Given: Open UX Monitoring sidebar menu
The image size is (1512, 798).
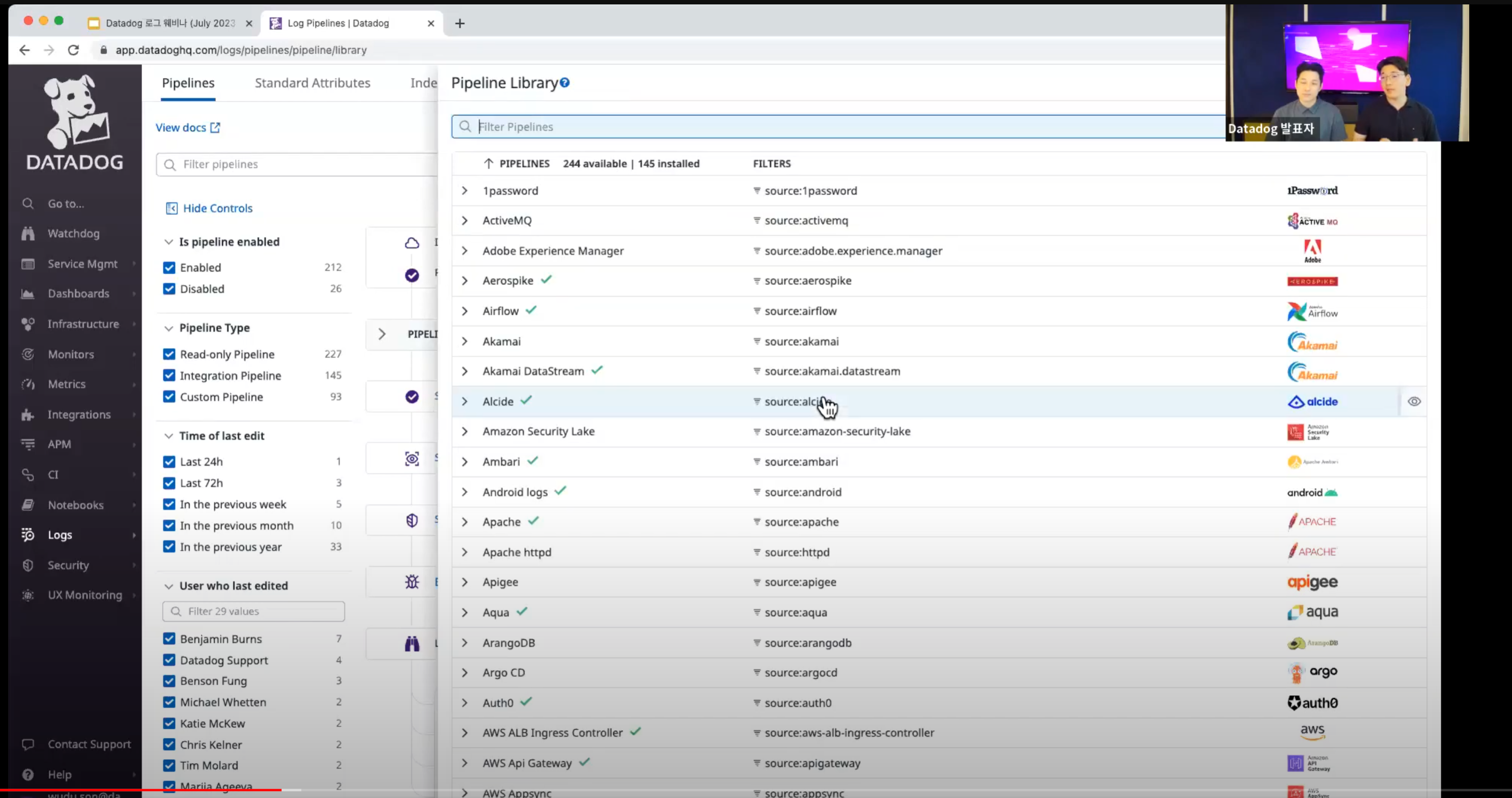Looking at the screenshot, I should point(85,595).
